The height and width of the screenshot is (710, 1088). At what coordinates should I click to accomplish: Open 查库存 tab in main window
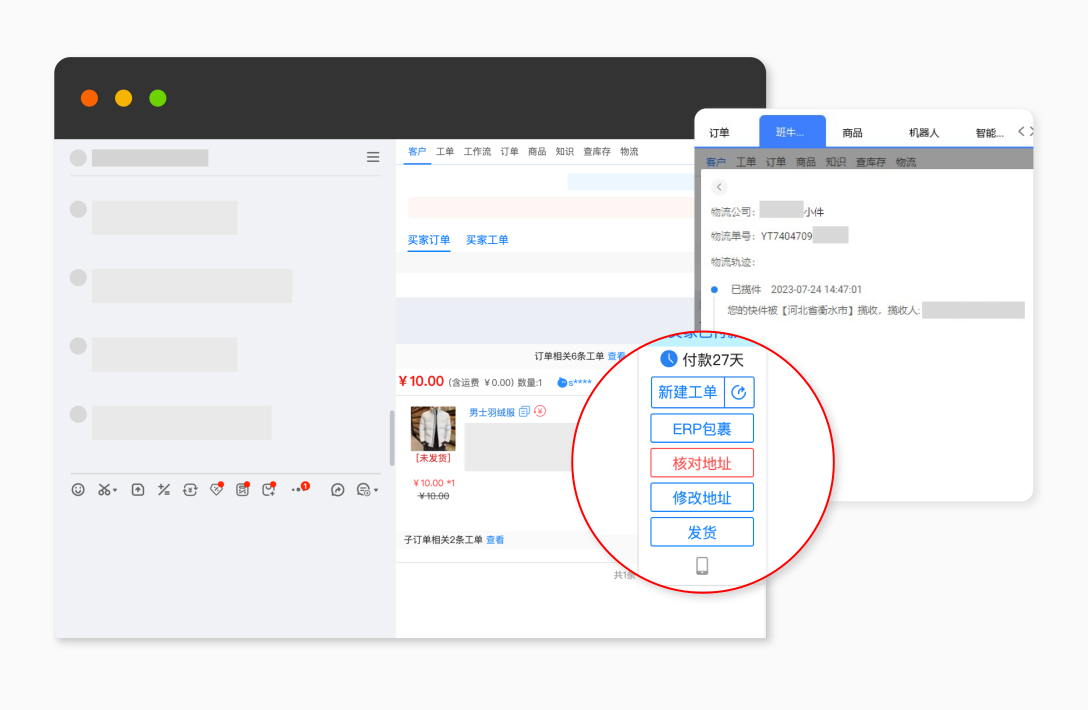[x=597, y=151]
